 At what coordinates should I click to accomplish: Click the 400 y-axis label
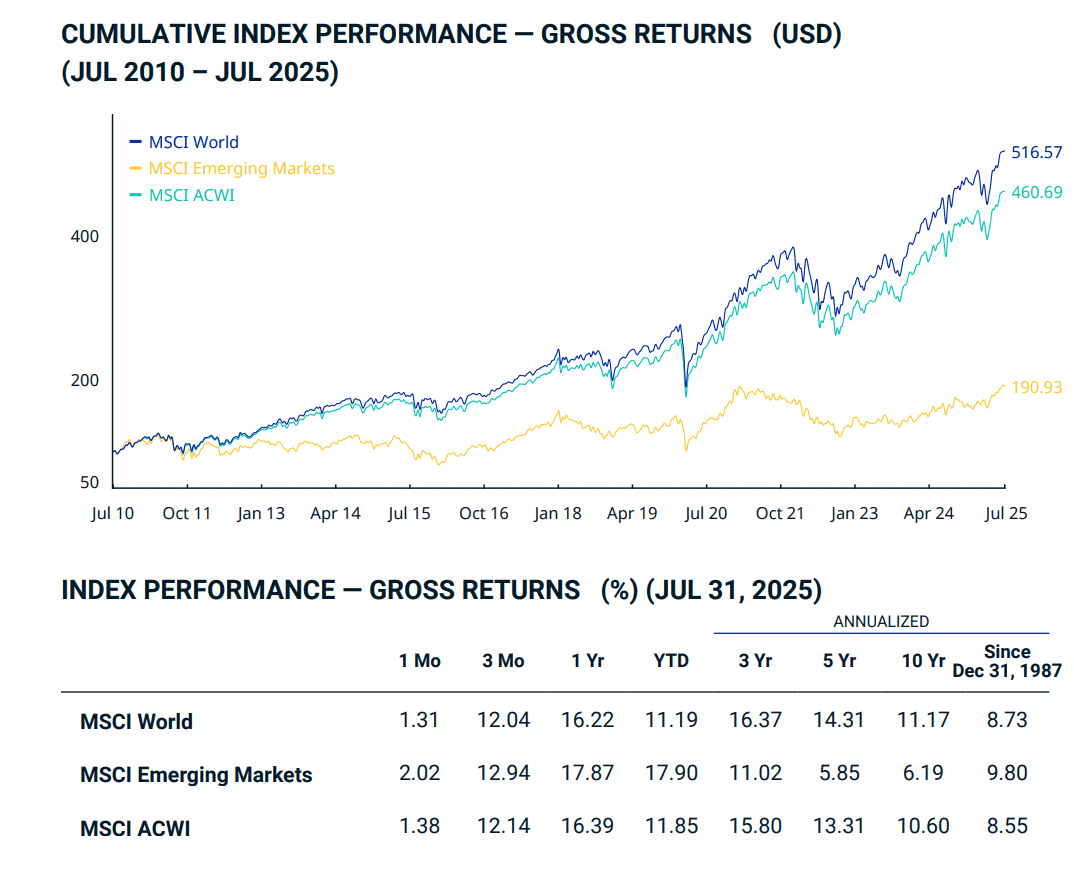click(x=85, y=237)
